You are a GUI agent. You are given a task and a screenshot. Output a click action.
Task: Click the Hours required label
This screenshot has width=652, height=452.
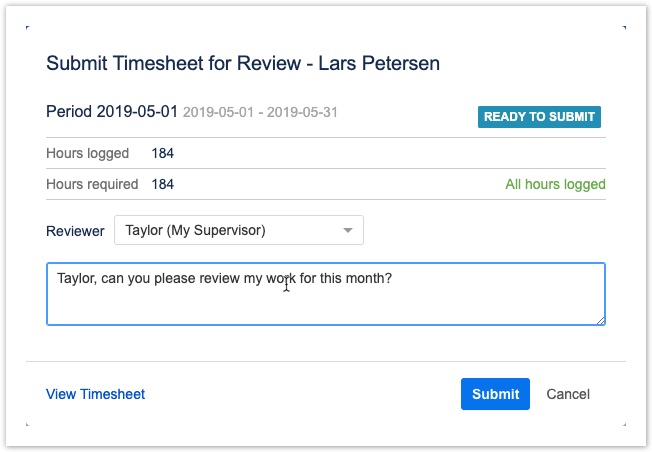click(92, 184)
